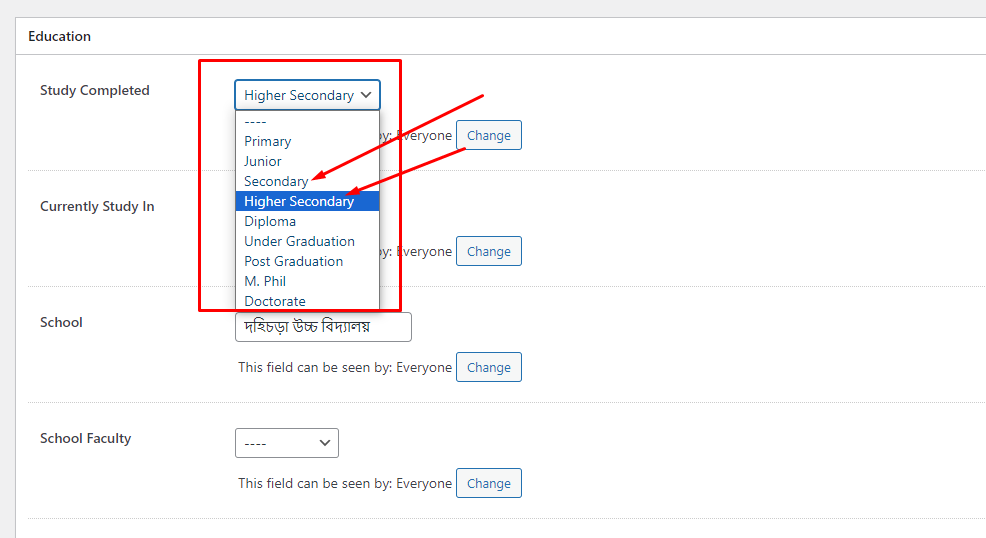
Task: Click the School Faculty chevron arrow
Action: (x=324, y=442)
